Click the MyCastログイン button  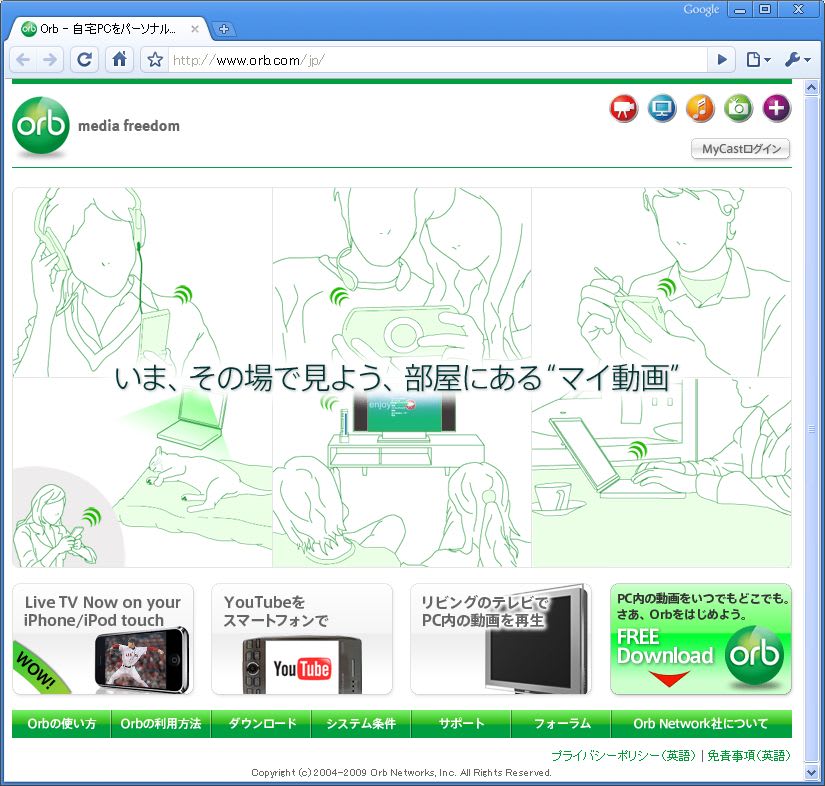(741, 149)
